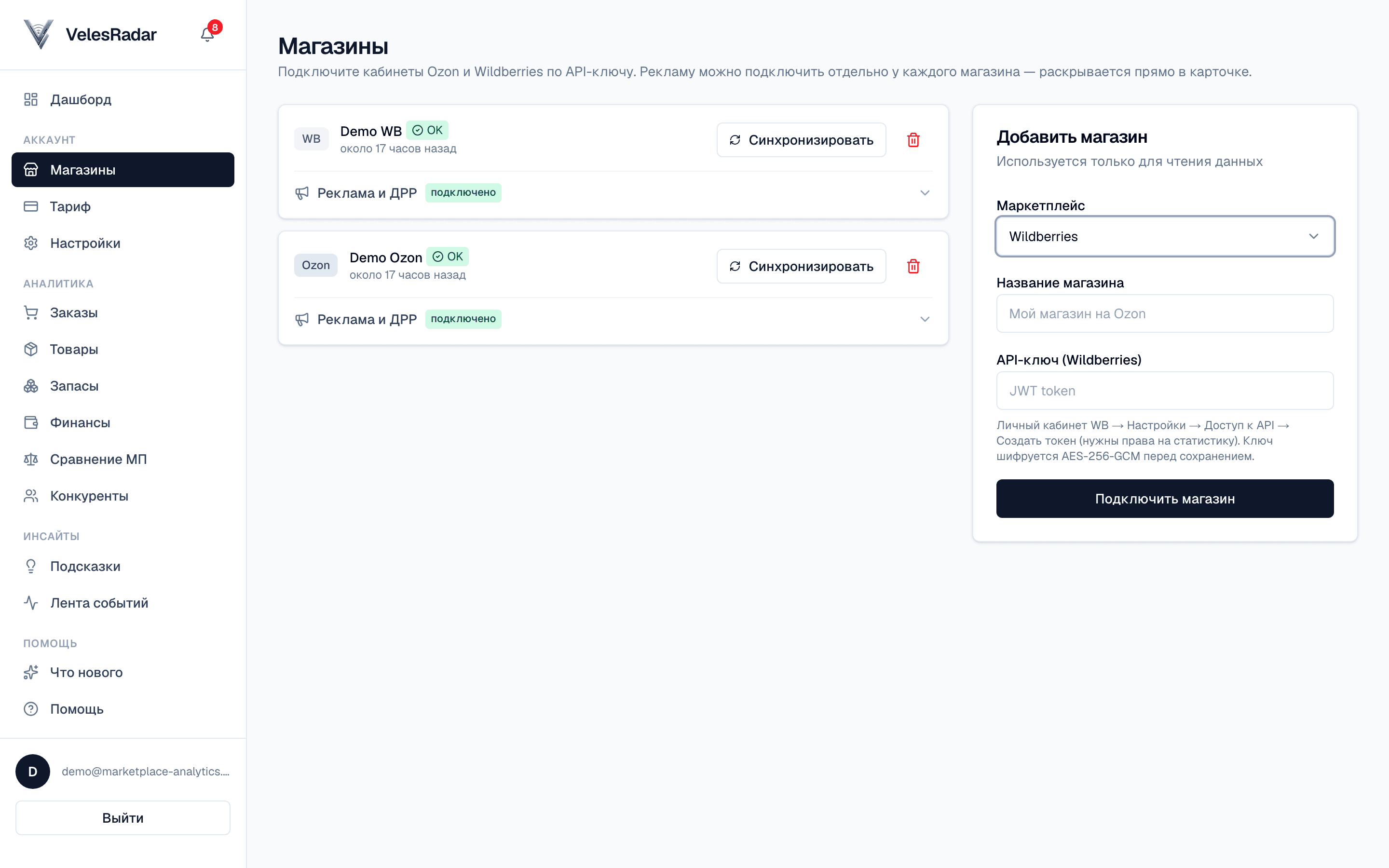The height and width of the screenshot is (868, 1389).
Task: Go to the Тариф section
Action: [123, 206]
